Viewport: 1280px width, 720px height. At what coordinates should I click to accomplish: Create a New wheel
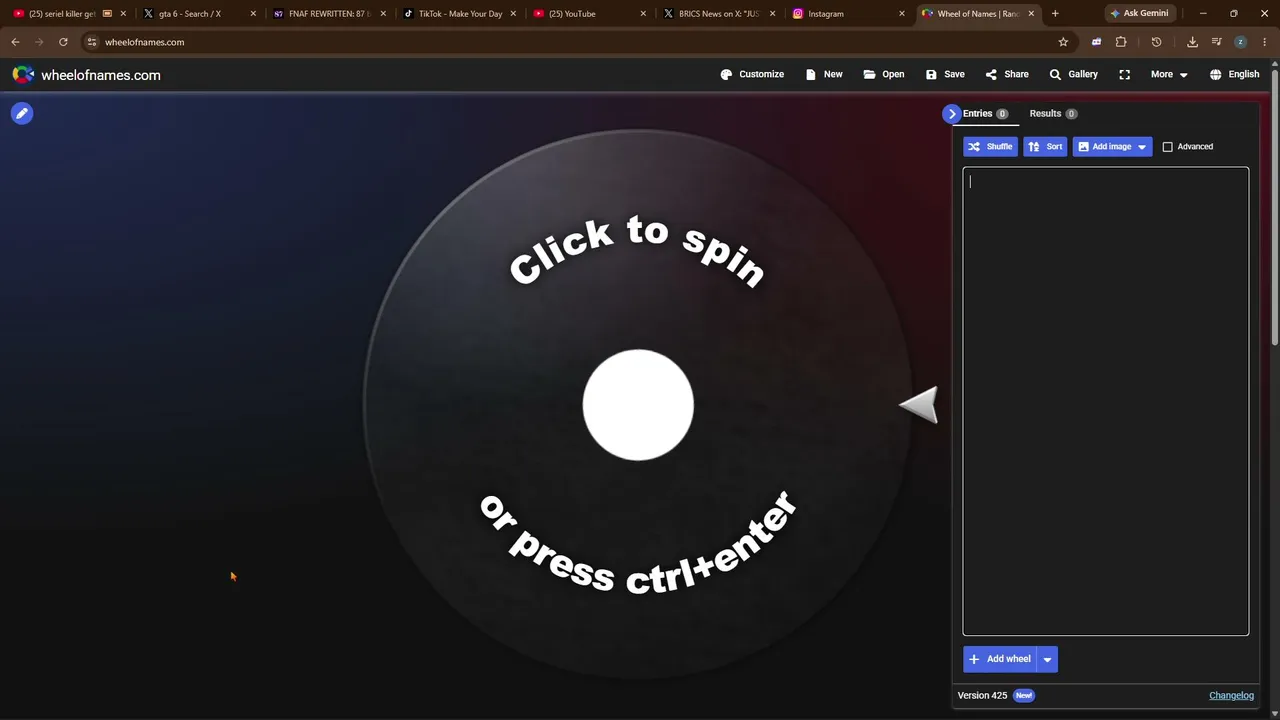824,74
